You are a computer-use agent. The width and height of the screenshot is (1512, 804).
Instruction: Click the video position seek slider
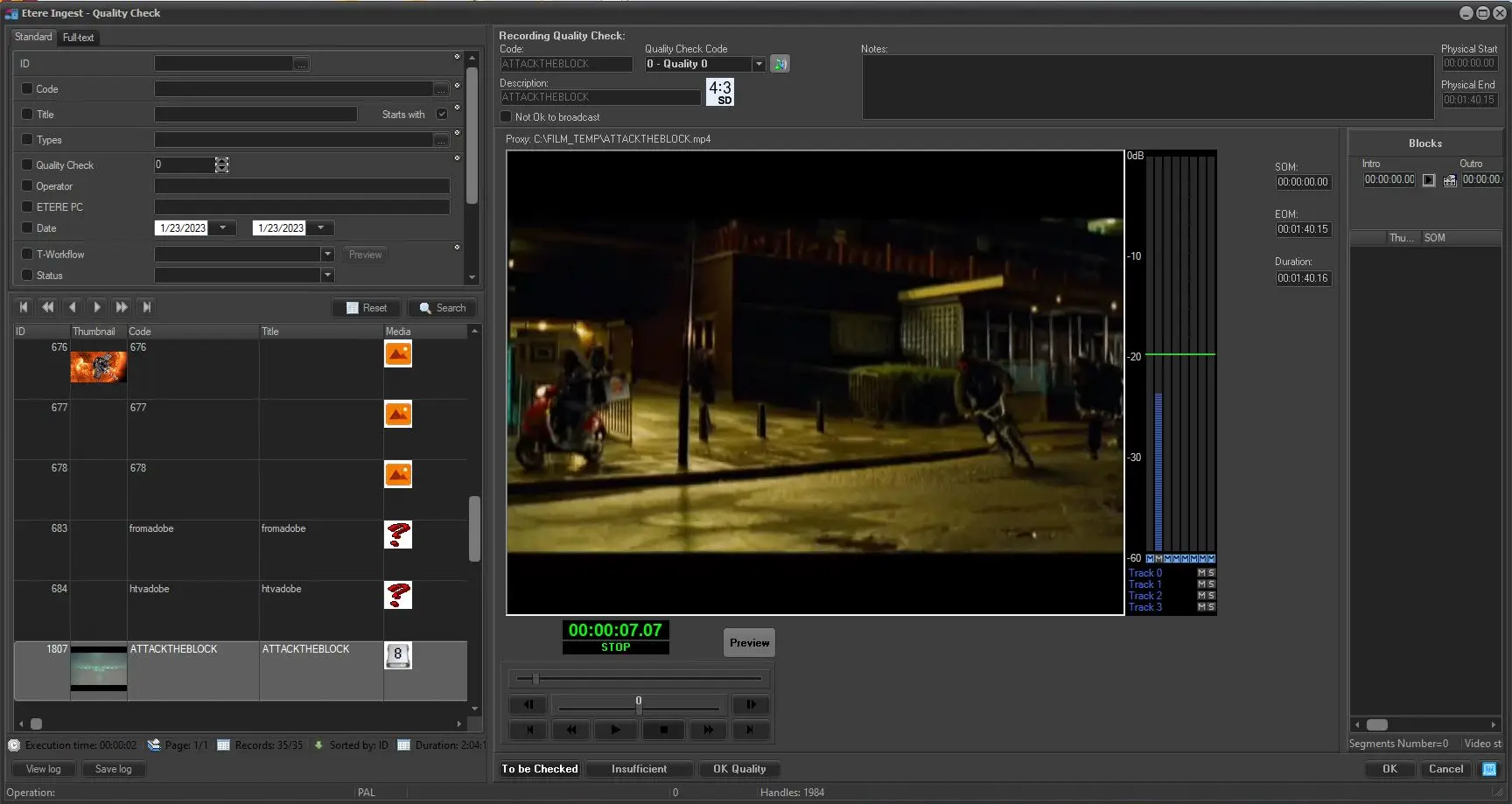(x=639, y=678)
